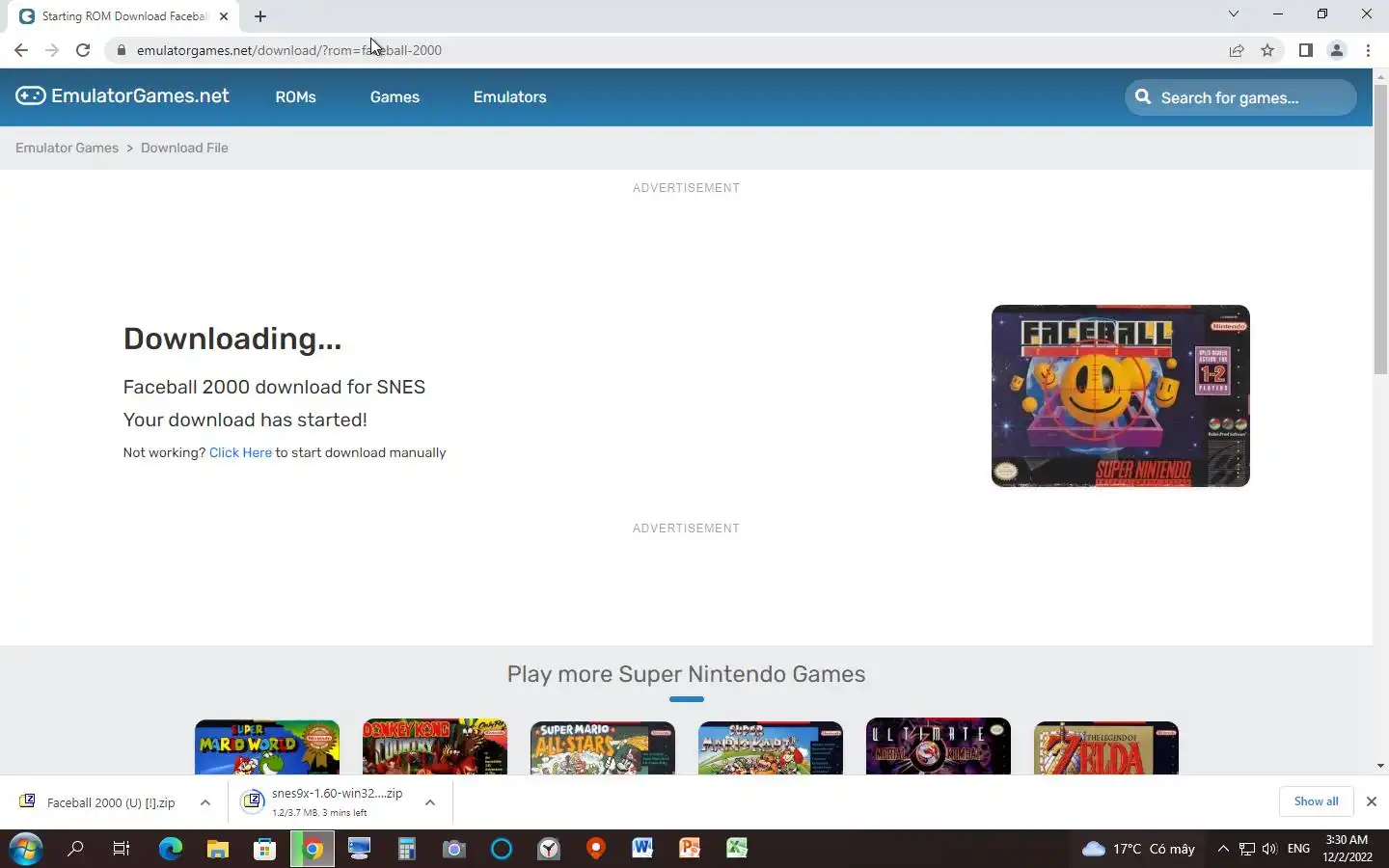Open the Emulators menu

tap(509, 96)
